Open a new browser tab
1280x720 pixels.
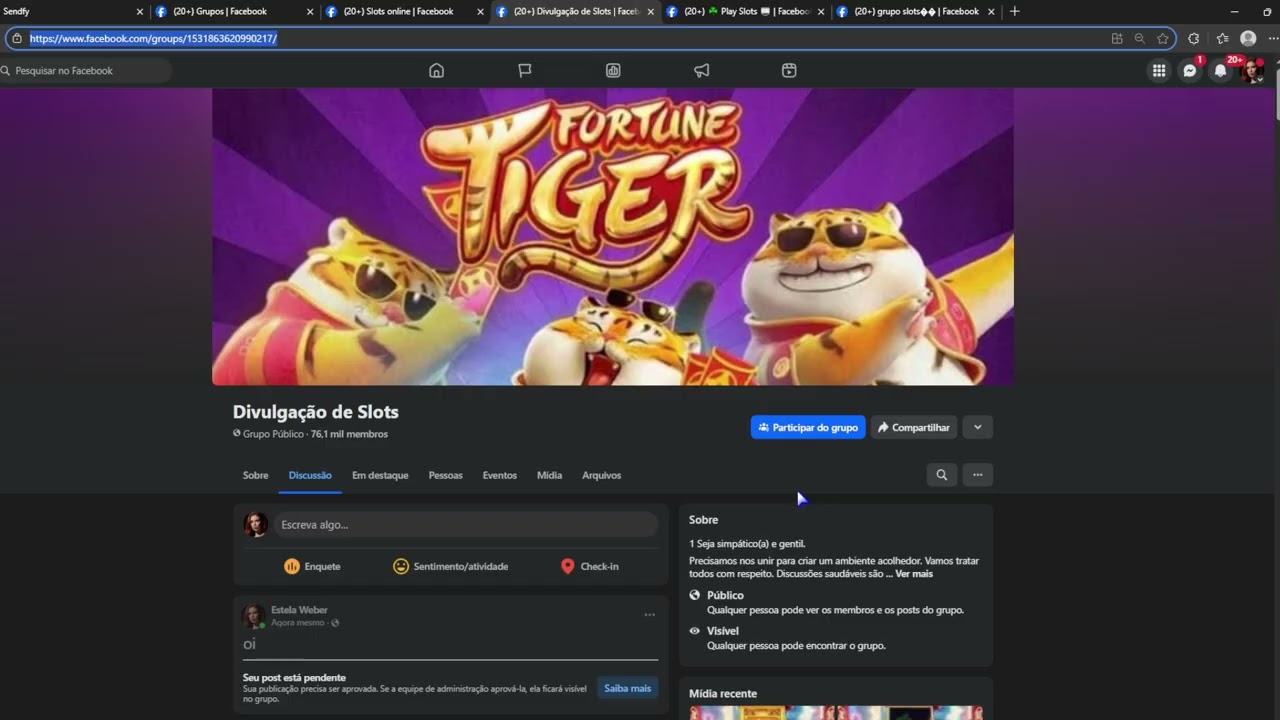[x=1014, y=11]
